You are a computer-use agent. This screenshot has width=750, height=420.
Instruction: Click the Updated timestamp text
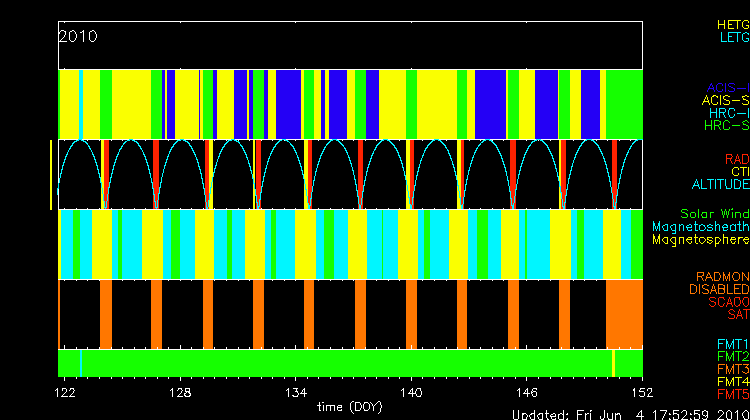point(629,413)
